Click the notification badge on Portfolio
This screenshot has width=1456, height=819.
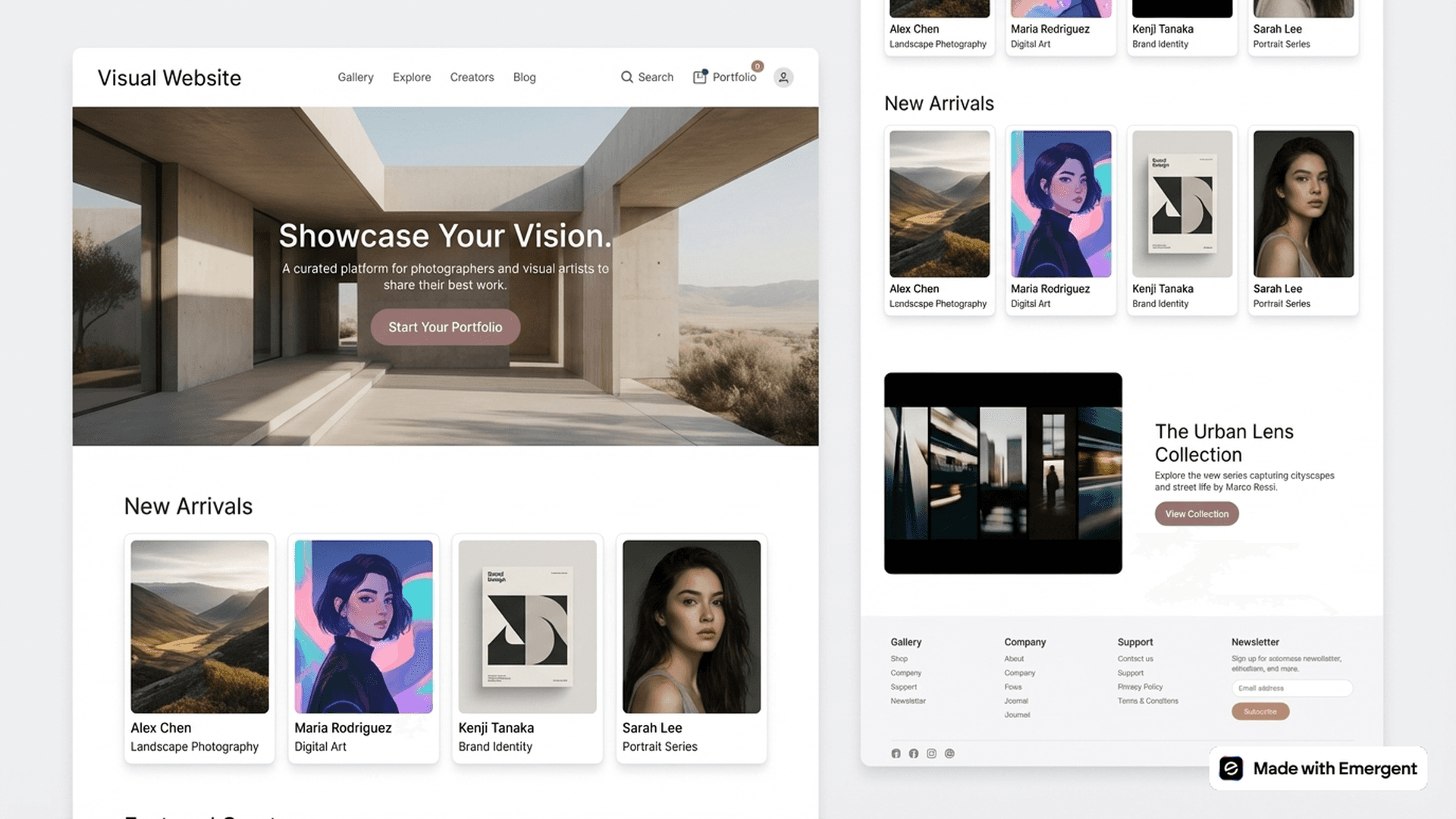pyautogui.click(x=757, y=67)
